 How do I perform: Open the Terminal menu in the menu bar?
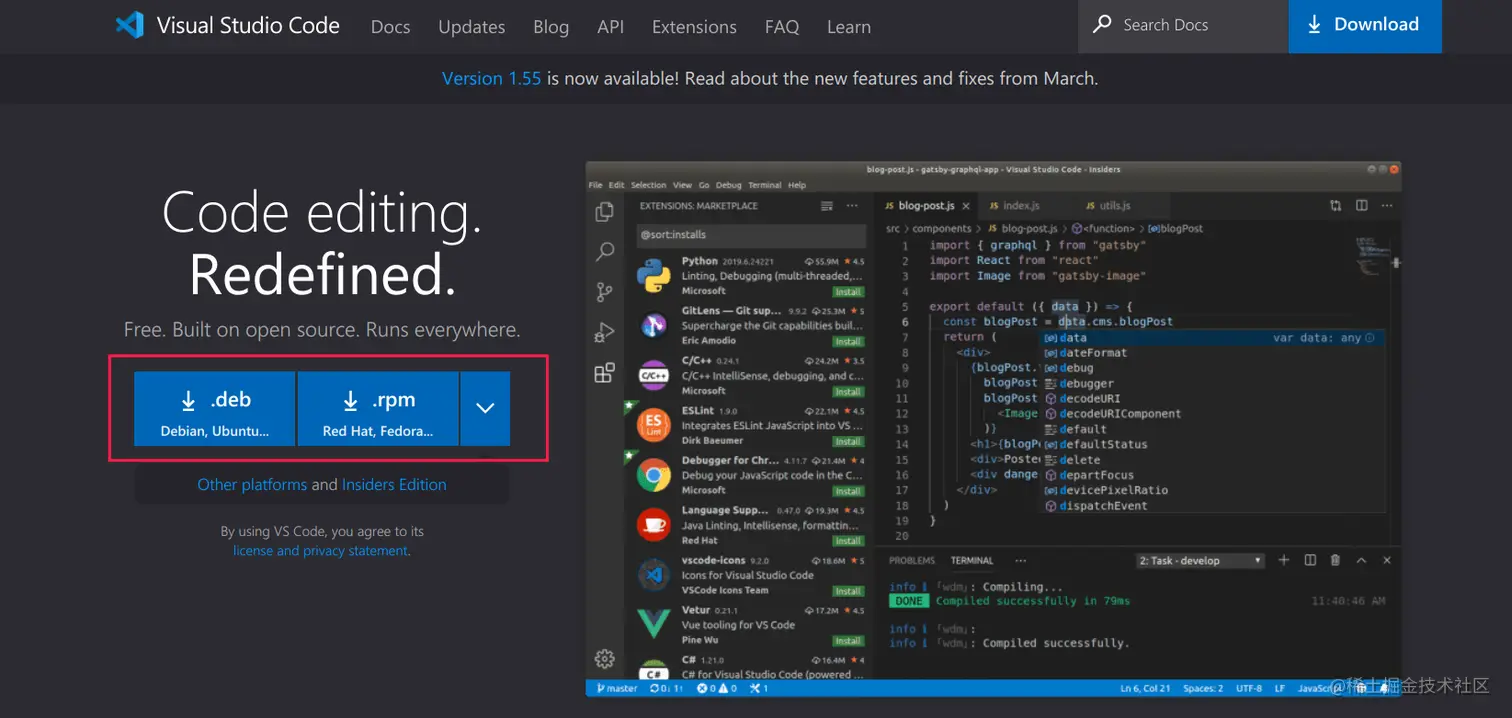[765, 185]
